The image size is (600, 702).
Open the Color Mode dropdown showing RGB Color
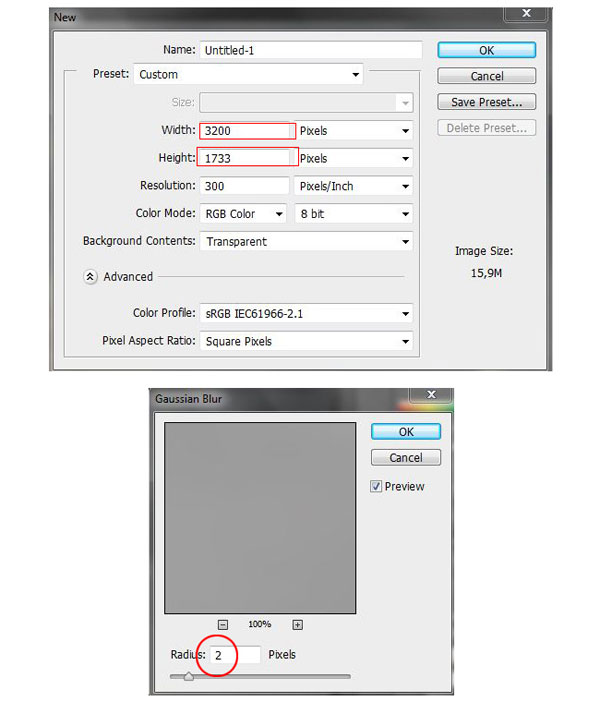243,214
